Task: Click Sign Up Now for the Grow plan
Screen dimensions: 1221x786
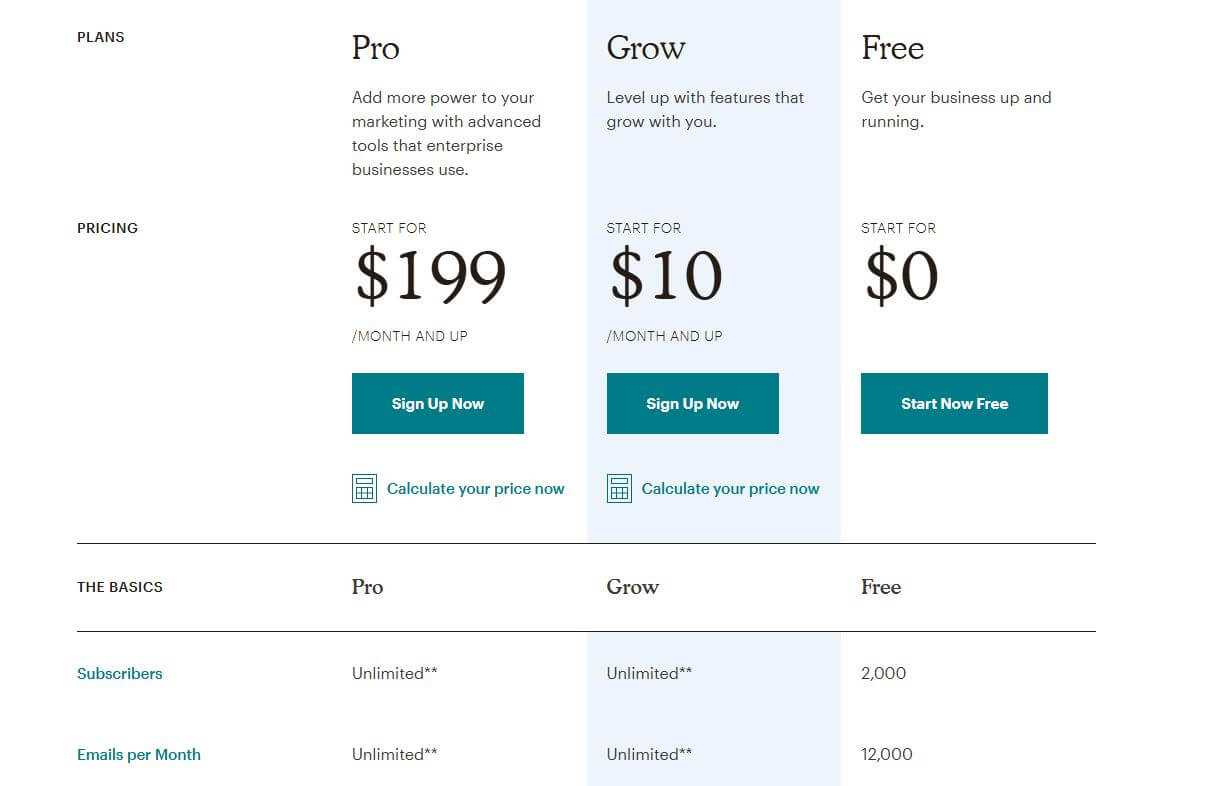Action: (692, 403)
